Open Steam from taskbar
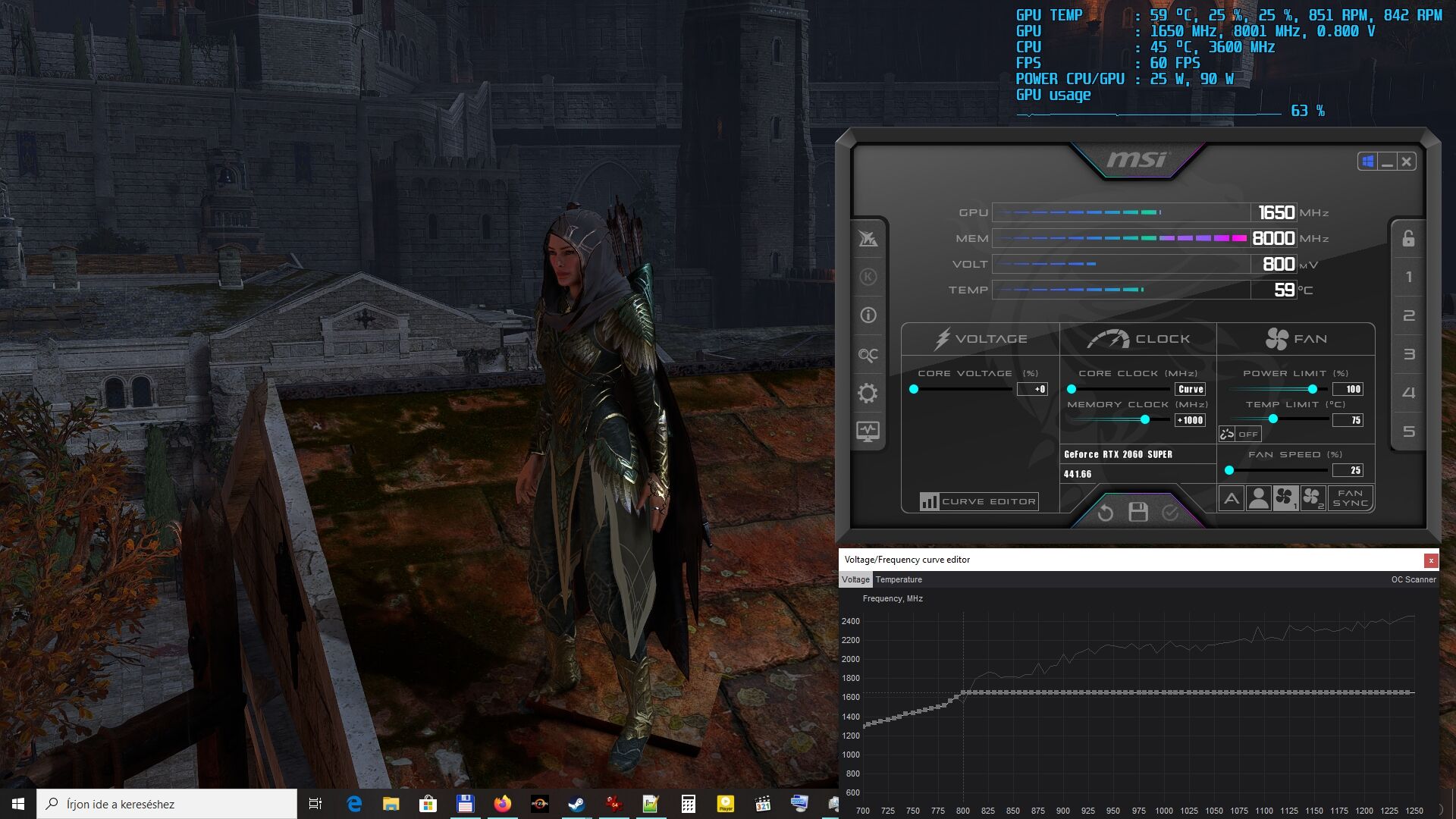 click(x=576, y=804)
